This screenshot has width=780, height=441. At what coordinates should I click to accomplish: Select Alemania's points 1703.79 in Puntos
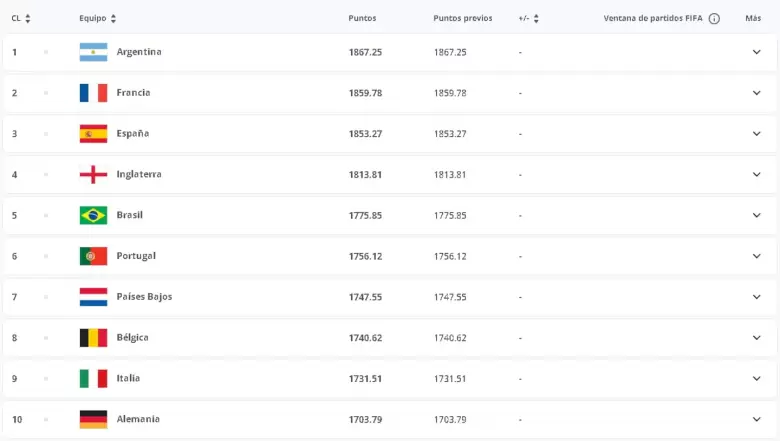(365, 419)
